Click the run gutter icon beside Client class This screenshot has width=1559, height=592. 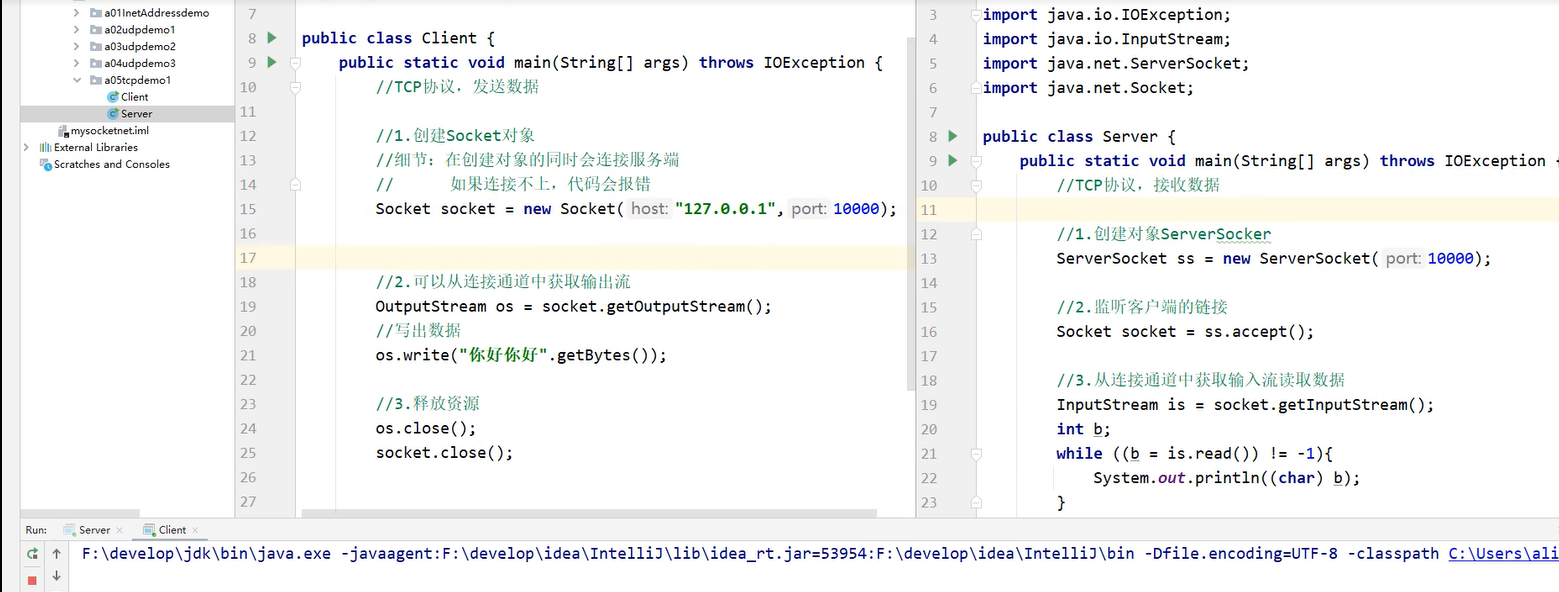272,38
